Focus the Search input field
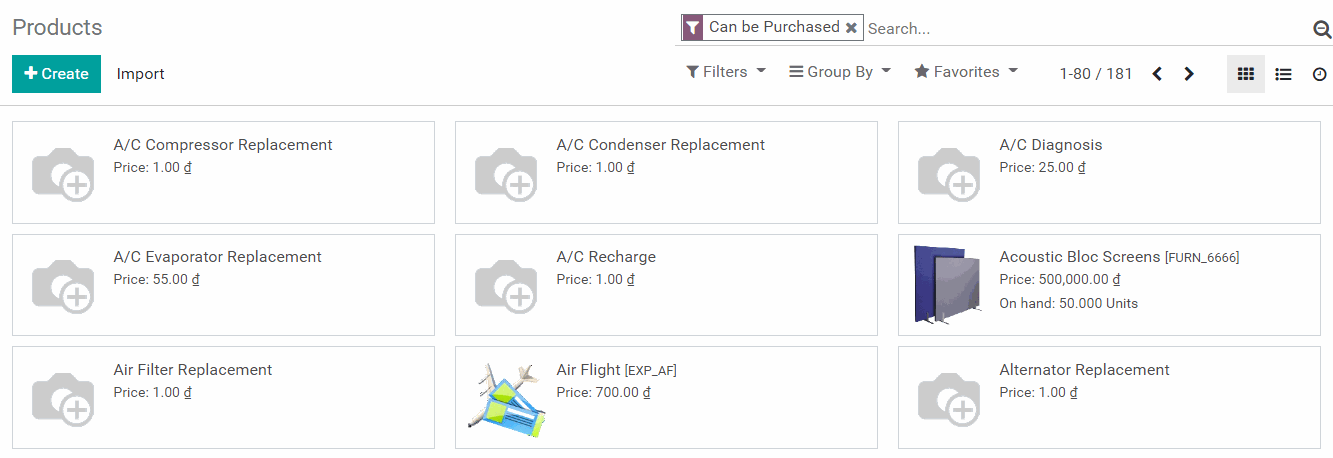Image resolution: width=1333 pixels, height=458 pixels. click(1085, 29)
